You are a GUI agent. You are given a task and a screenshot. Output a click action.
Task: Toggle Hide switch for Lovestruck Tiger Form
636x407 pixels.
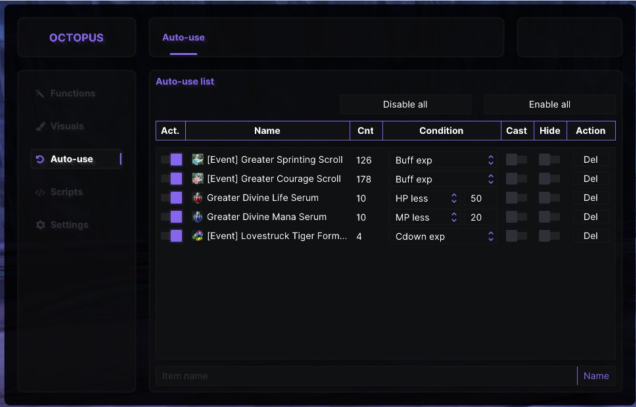549,236
